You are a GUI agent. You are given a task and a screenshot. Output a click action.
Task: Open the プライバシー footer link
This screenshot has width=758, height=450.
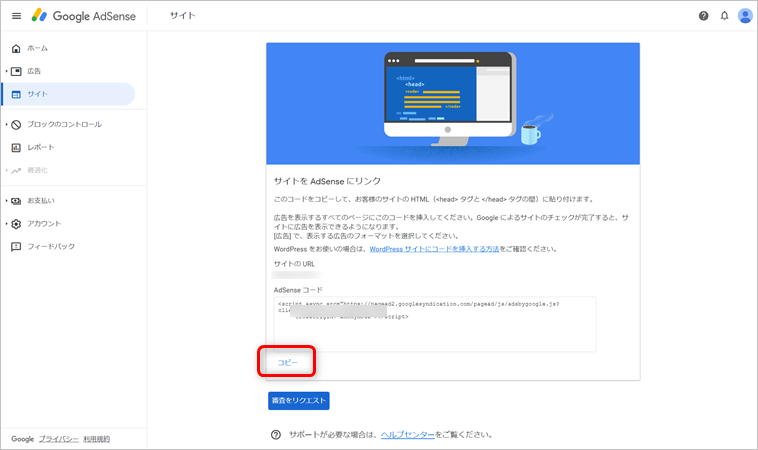pyautogui.click(x=58, y=439)
